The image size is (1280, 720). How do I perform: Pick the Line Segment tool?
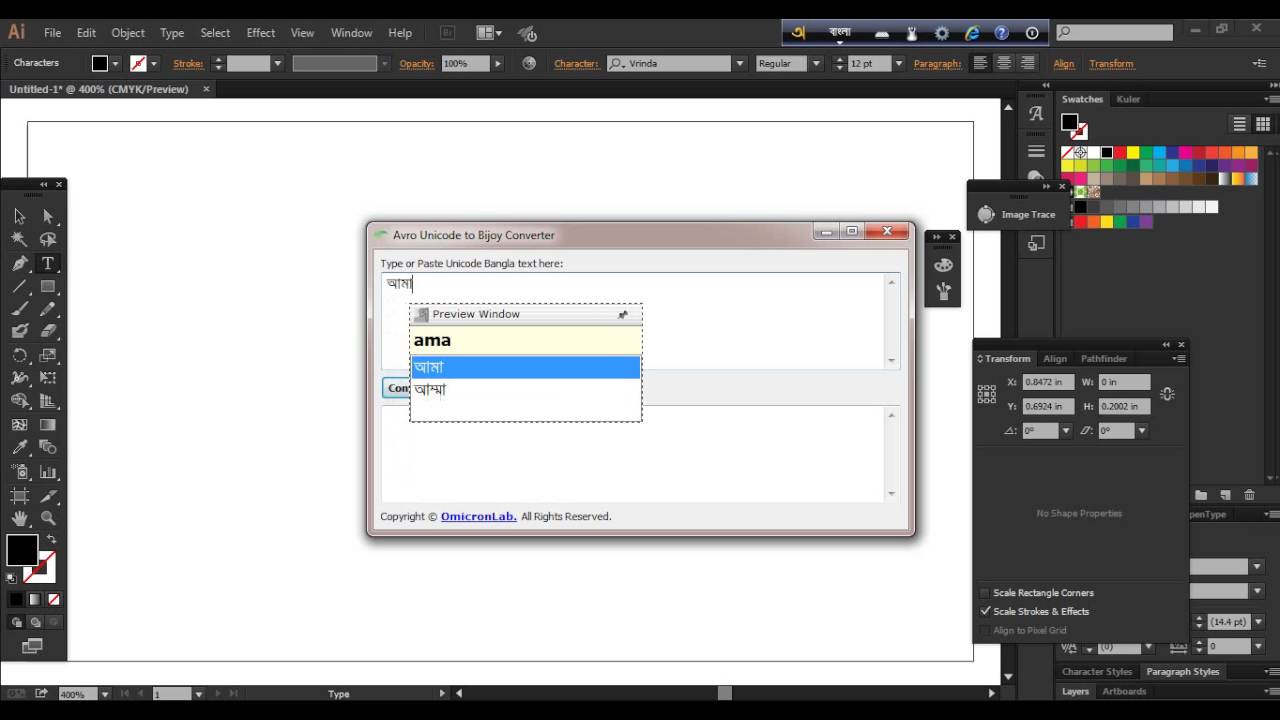pyautogui.click(x=19, y=287)
